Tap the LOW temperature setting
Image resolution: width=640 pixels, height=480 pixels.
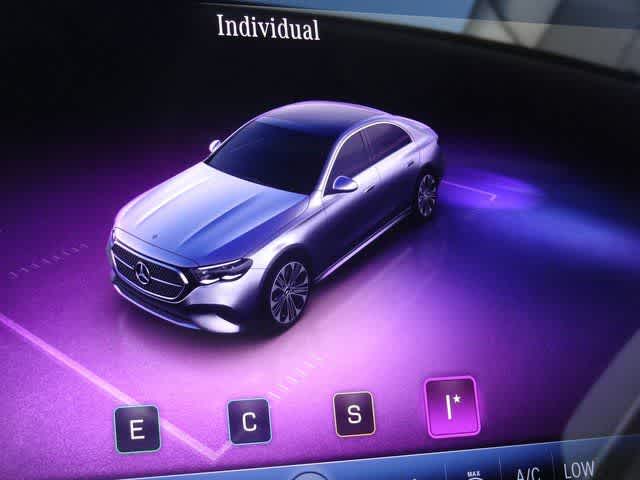click(x=579, y=470)
